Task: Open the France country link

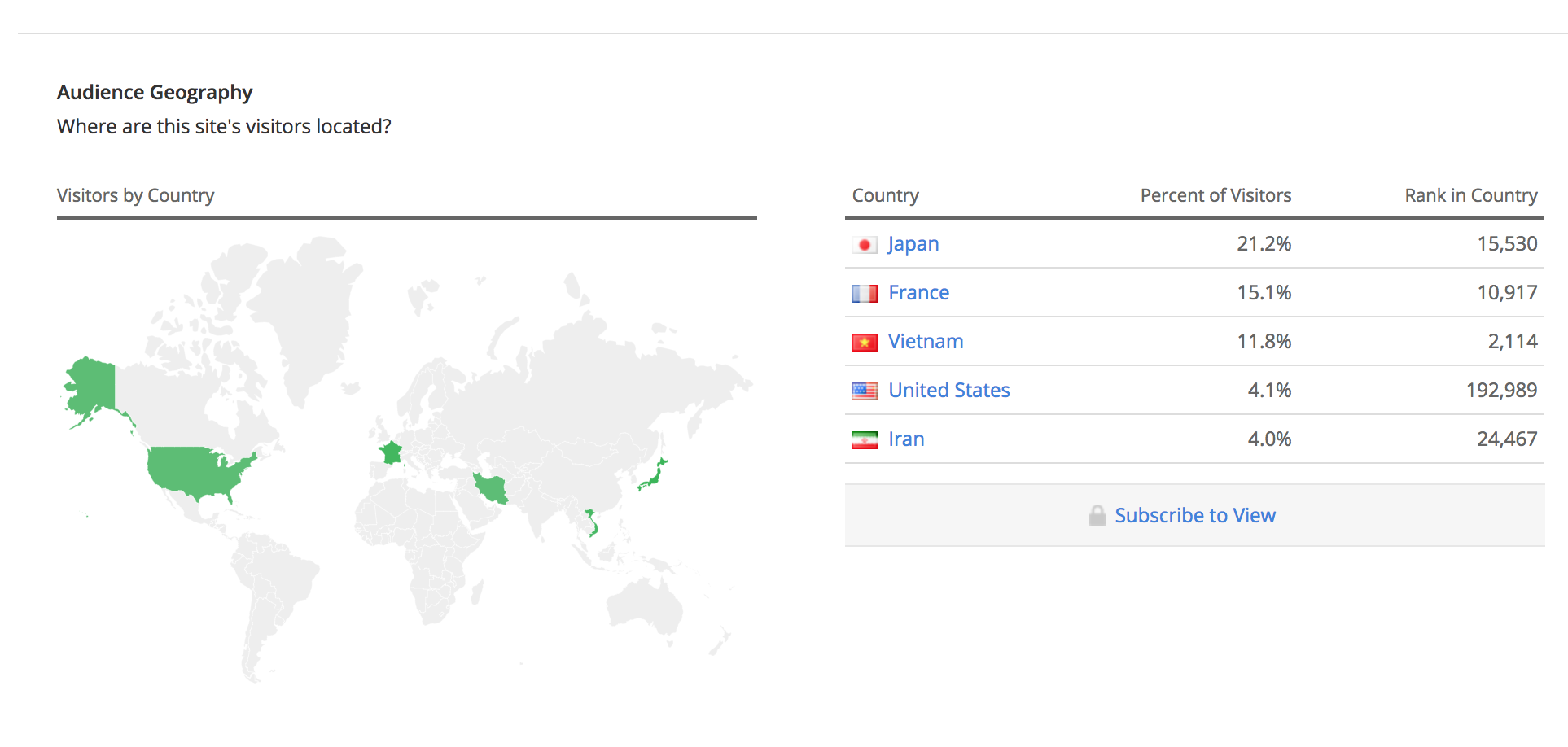Action: click(x=918, y=293)
